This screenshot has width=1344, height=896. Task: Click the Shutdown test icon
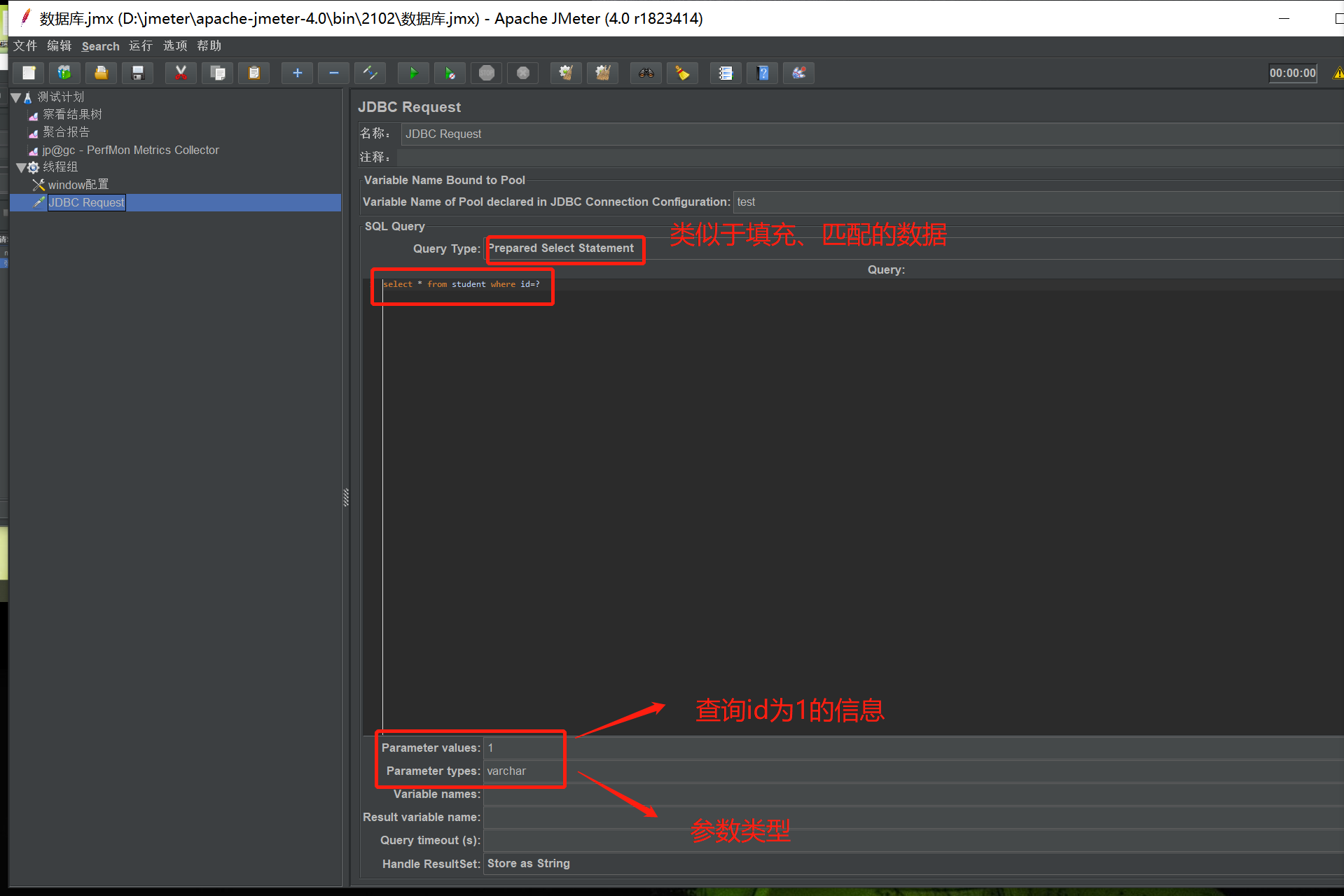[523, 73]
